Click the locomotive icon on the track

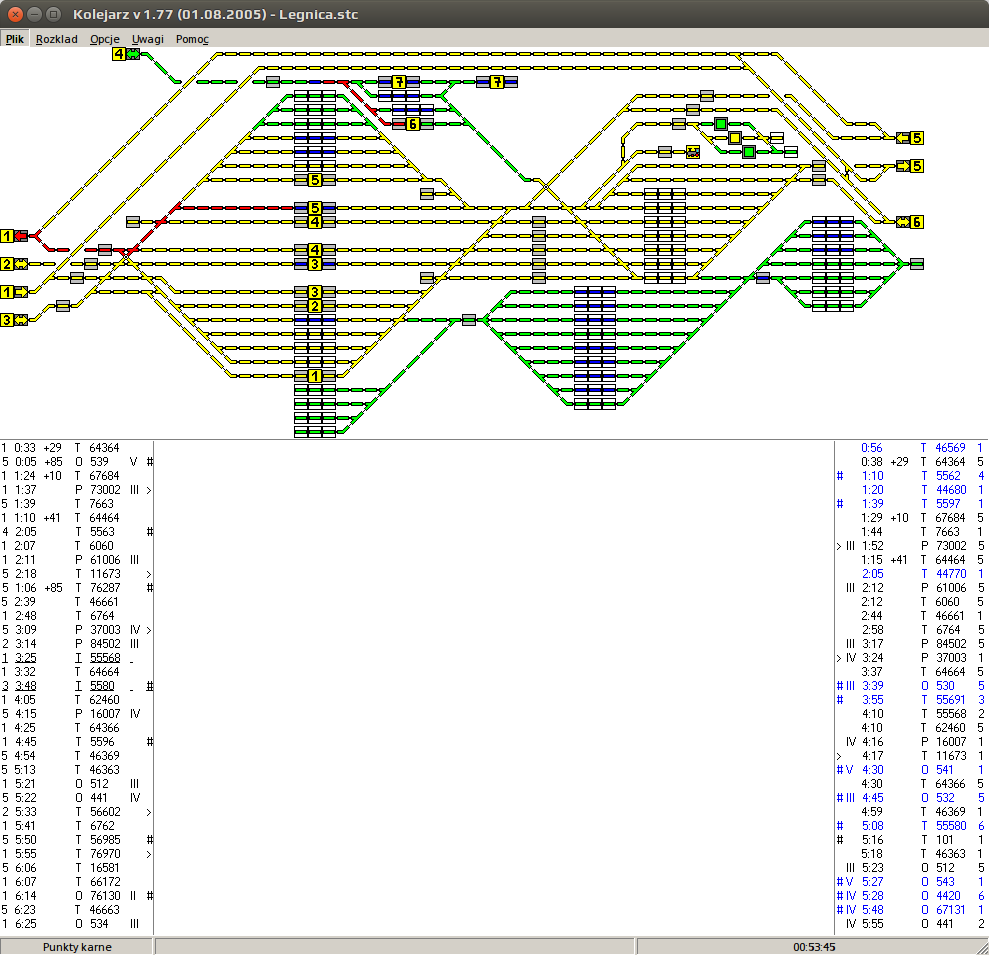(x=693, y=151)
